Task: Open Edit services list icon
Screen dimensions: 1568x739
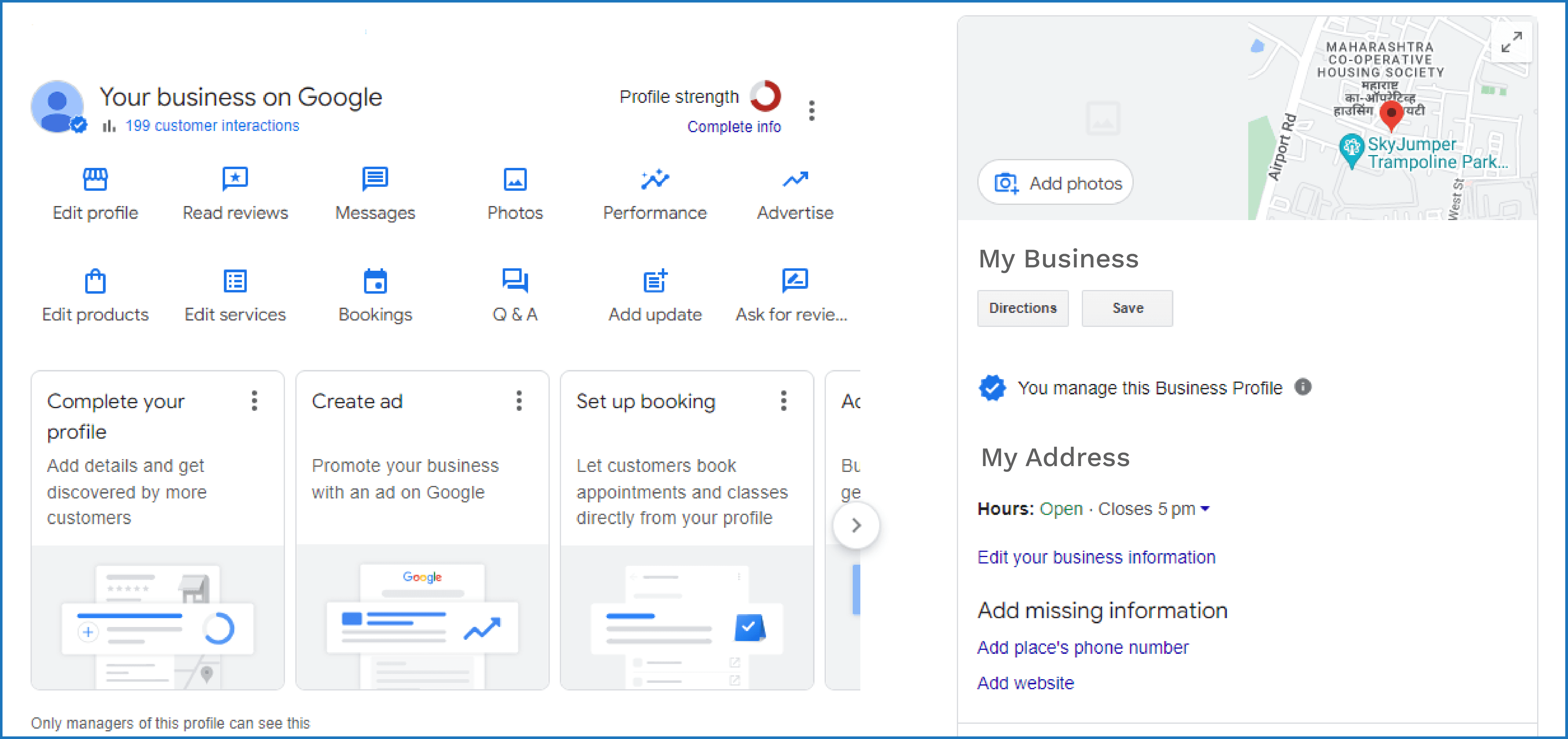Action: coord(235,281)
